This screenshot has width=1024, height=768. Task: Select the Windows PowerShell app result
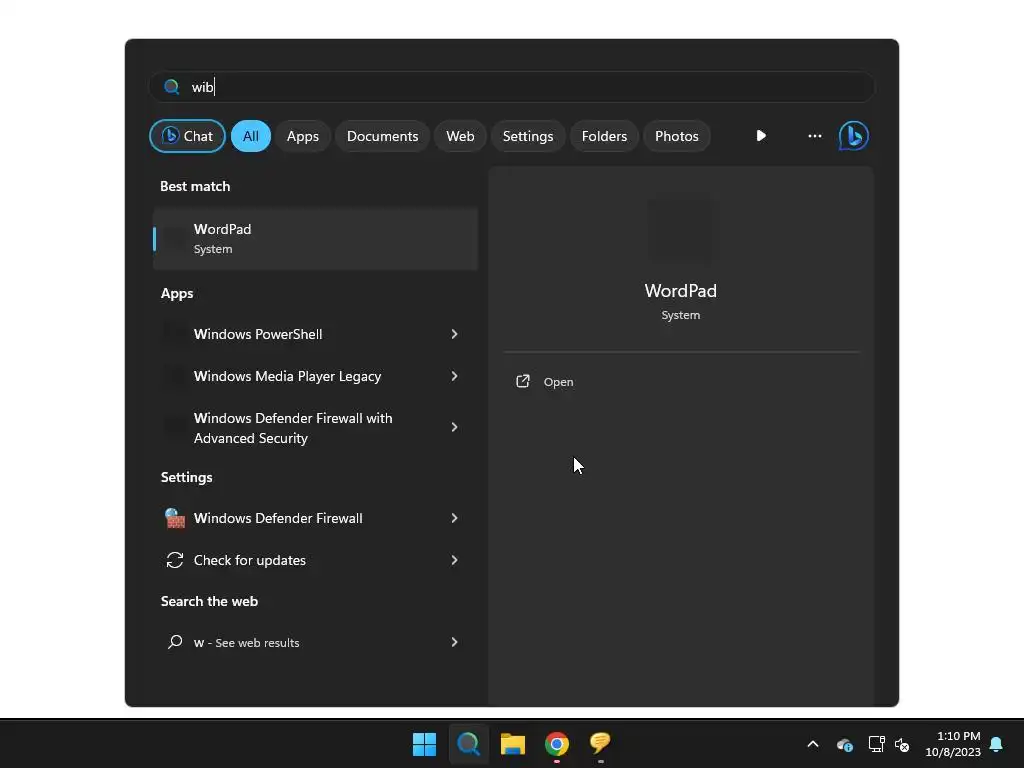[315, 334]
